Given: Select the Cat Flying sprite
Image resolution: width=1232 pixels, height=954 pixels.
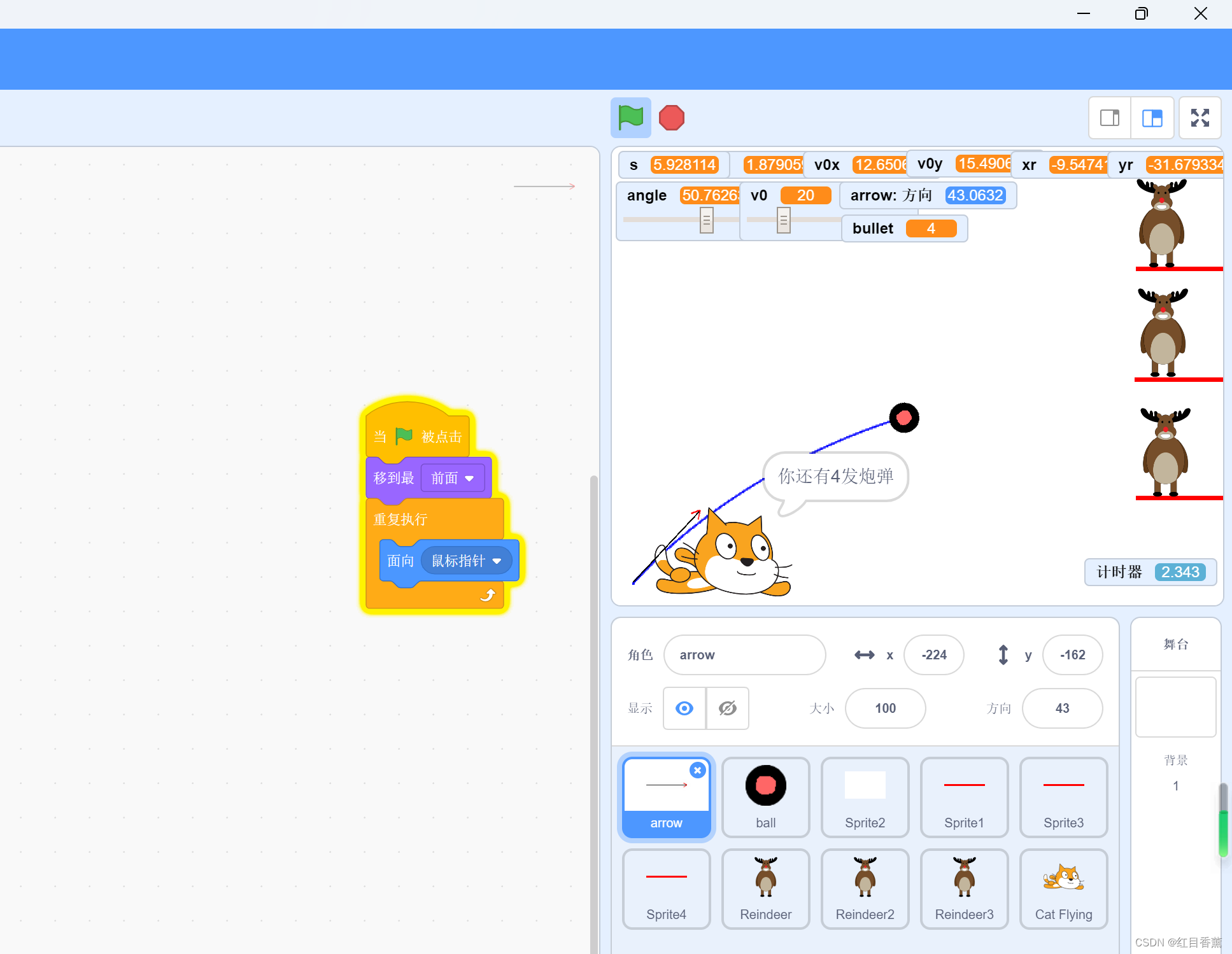Looking at the screenshot, I should point(1063,888).
